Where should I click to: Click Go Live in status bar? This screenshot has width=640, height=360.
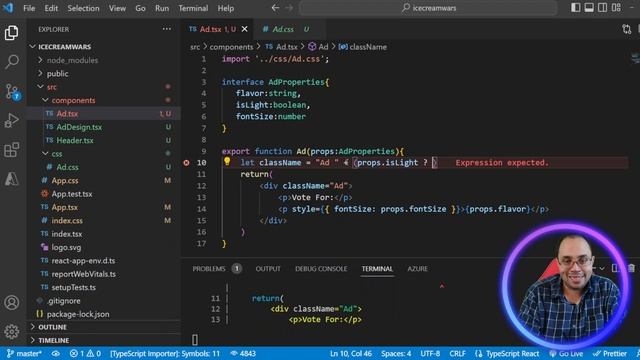point(566,353)
